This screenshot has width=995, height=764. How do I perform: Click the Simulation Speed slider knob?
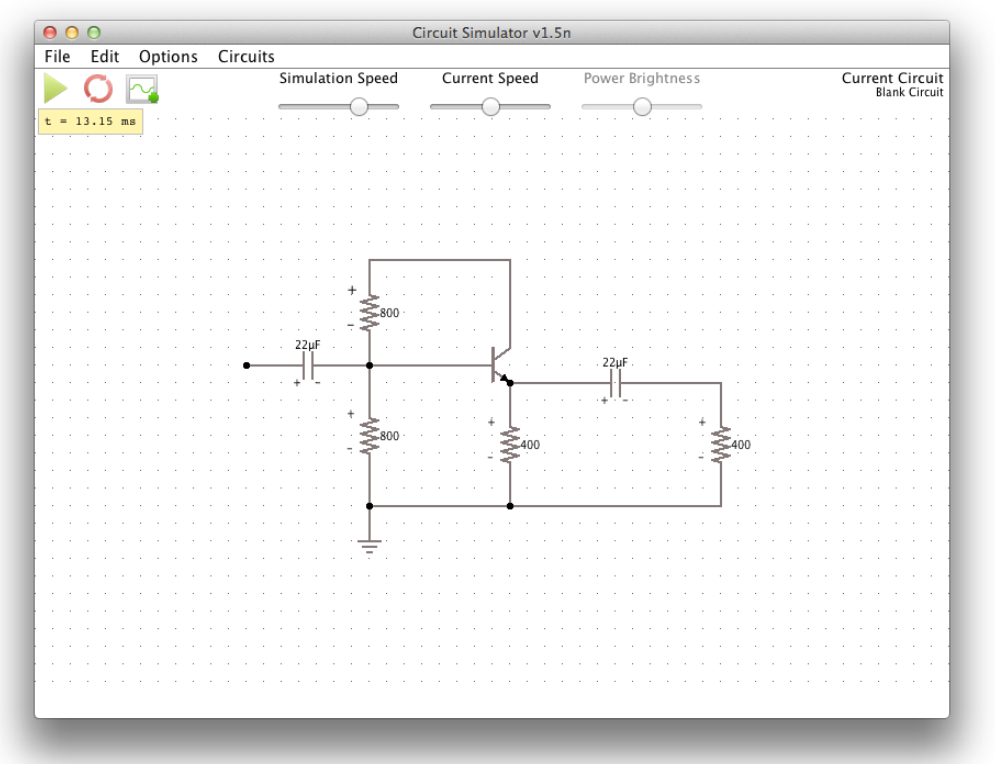(x=359, y=107)
